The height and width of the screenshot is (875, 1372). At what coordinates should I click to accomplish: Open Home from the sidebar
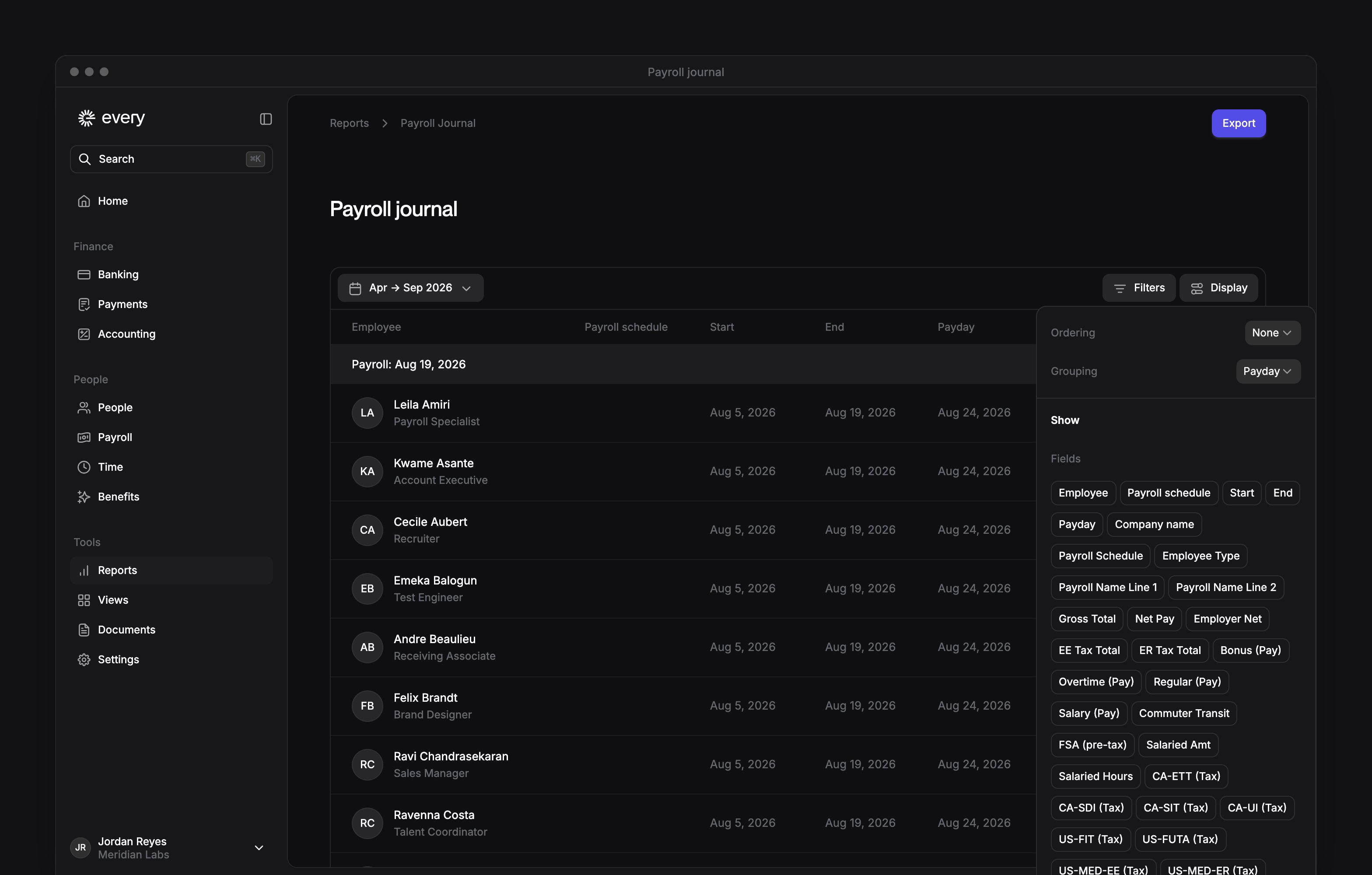point(171,201)
